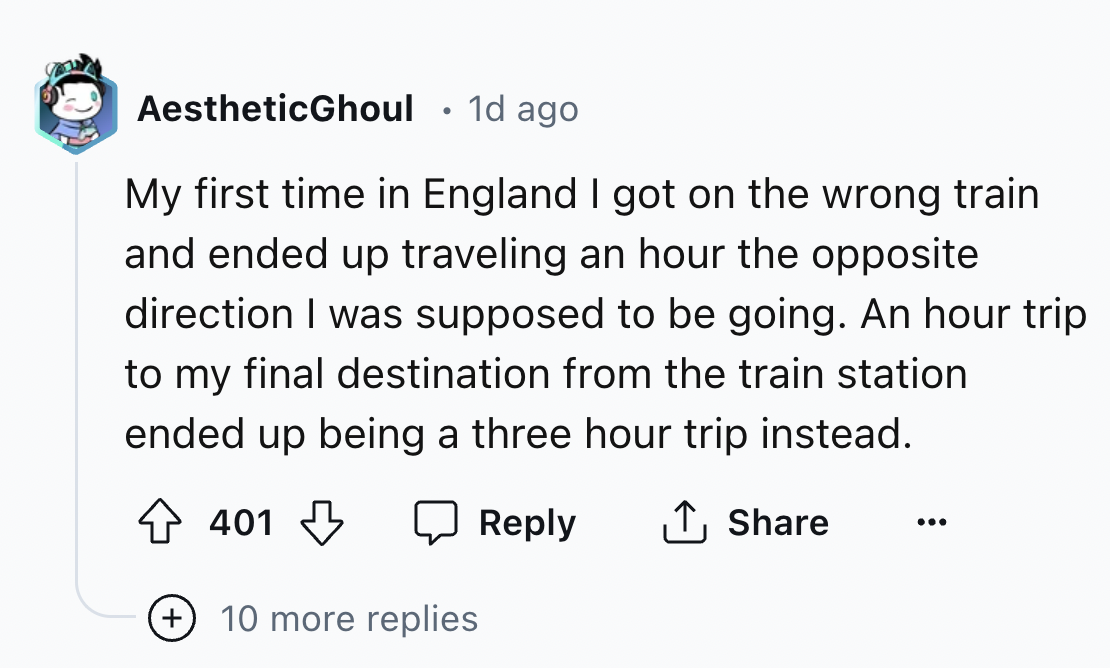Click the AestheticGhoul username
The image size is (1110, 668).
pos(275,108)
